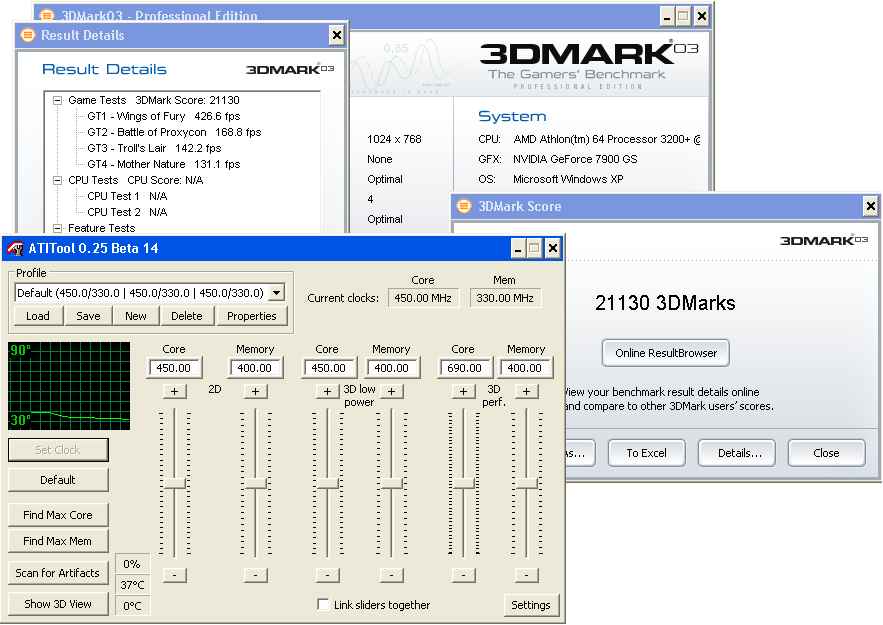Increase 2D Core clock with plus button
This screenshot has height=625, width=883.
(175, 391)
